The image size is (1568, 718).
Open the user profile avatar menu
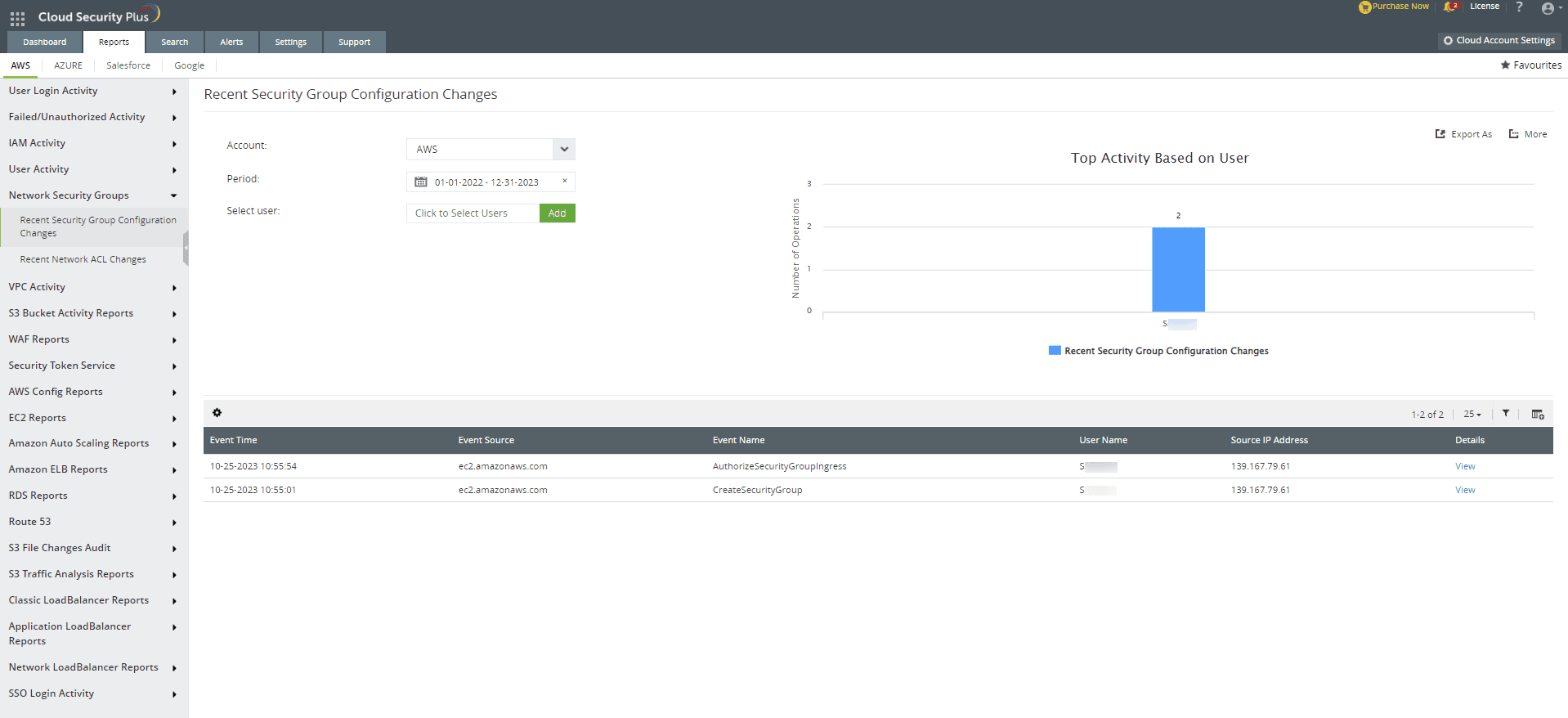point(1548,8)
